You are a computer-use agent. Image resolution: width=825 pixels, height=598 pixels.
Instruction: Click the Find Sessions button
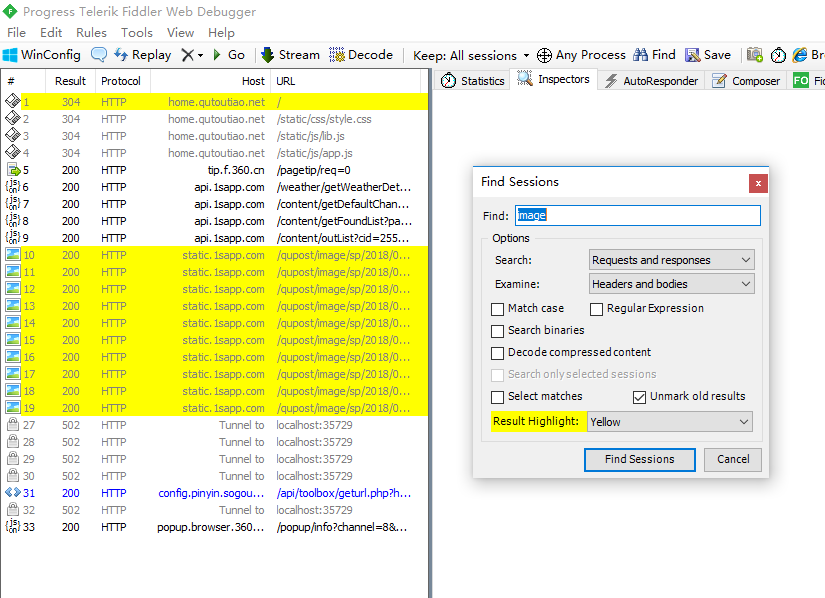click(x=639, y=459)
